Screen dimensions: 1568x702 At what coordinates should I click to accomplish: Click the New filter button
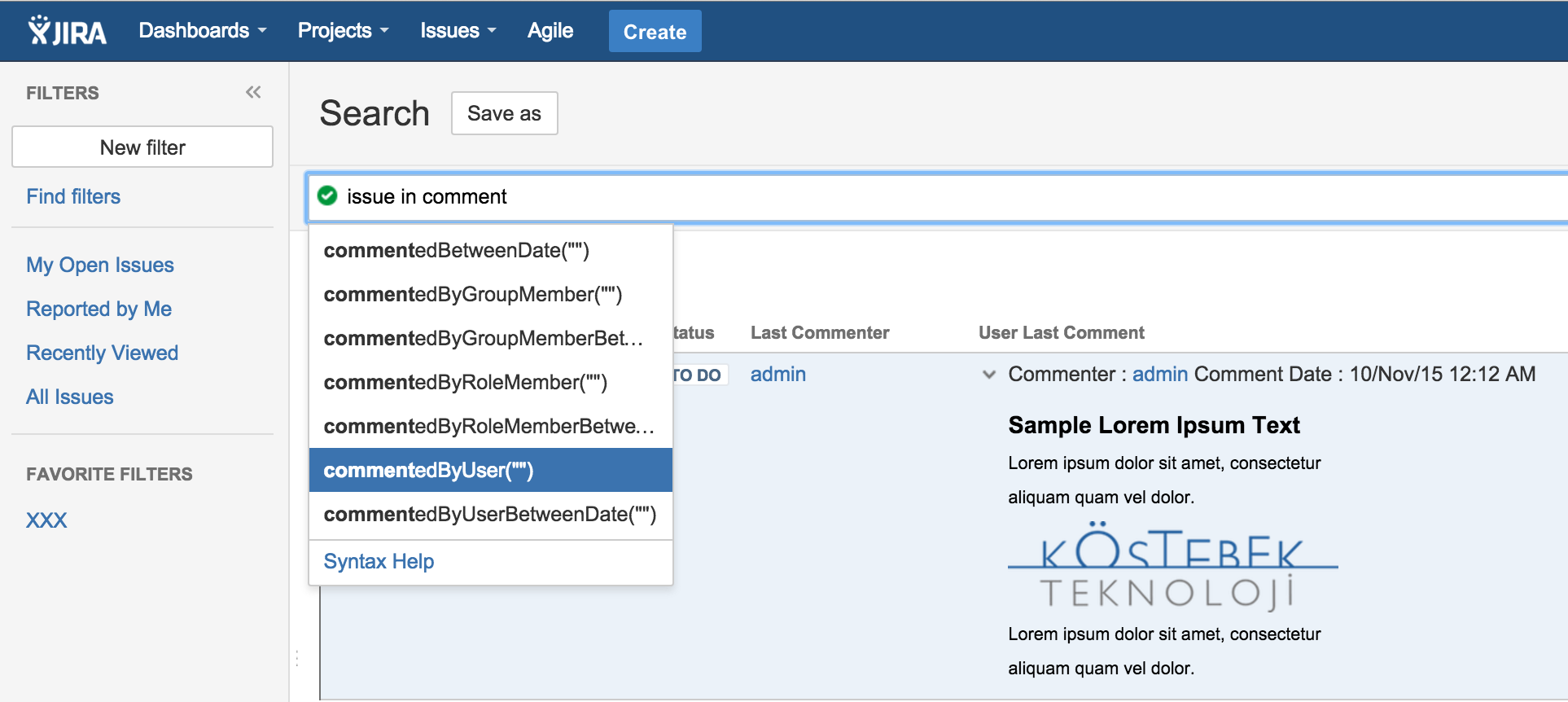[x=142, y=147]
